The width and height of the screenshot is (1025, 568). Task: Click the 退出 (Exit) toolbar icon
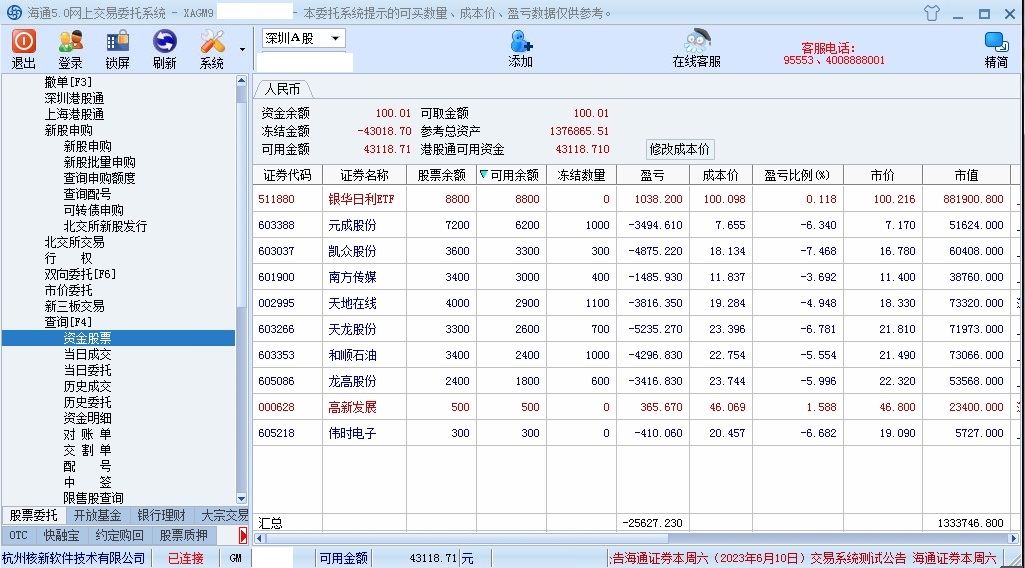(24, 48)
